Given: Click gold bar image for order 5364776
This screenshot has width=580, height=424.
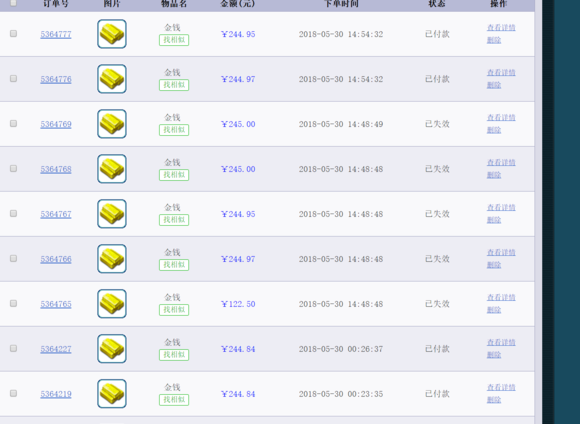Looking at the screenshot, I should [112, 79].
